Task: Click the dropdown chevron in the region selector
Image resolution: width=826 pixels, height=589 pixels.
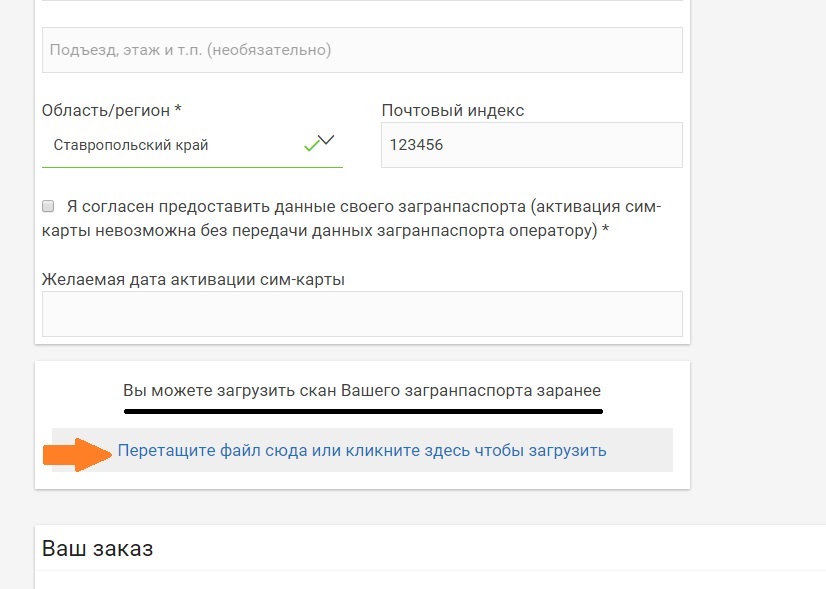Action: pos(327,140)
